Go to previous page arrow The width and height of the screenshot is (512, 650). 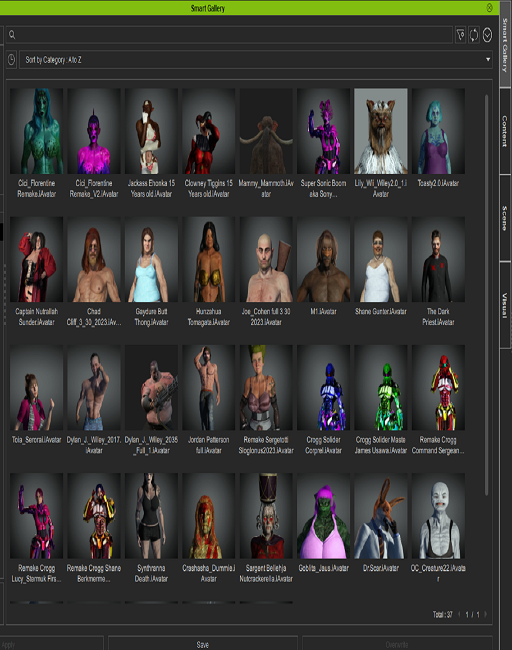pyautogui.click(x=459, y=614)
